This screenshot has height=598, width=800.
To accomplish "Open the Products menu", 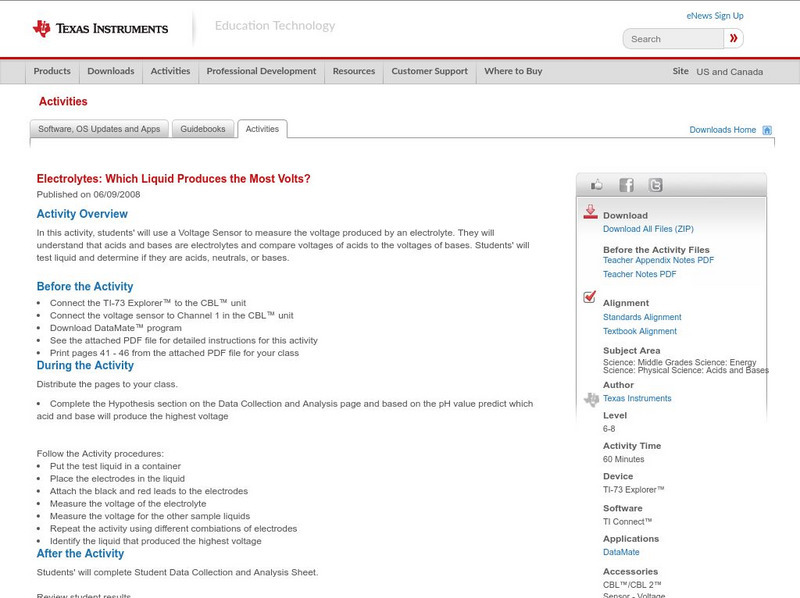I will [52, 71].
